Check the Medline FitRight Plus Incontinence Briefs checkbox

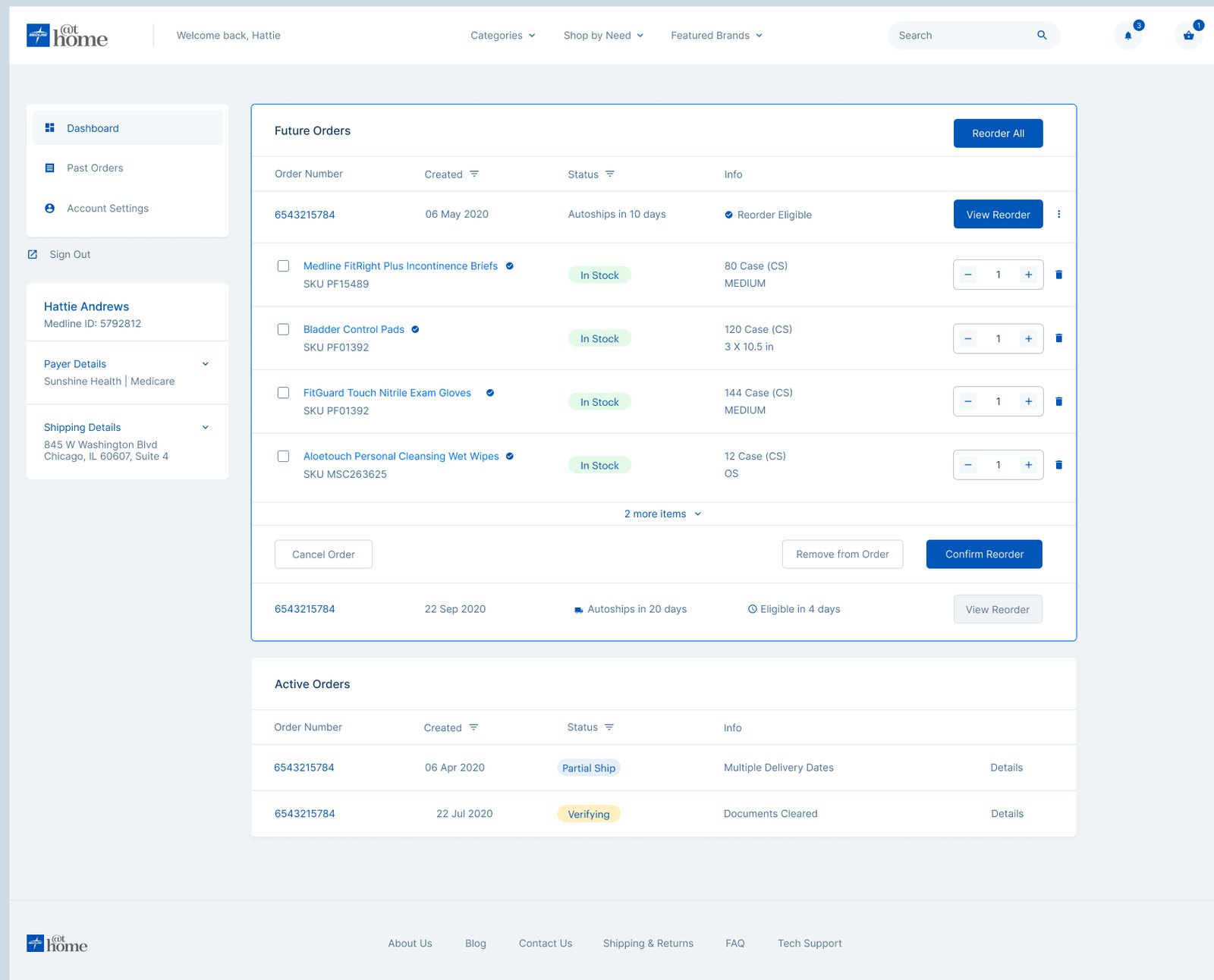[283, 265]
